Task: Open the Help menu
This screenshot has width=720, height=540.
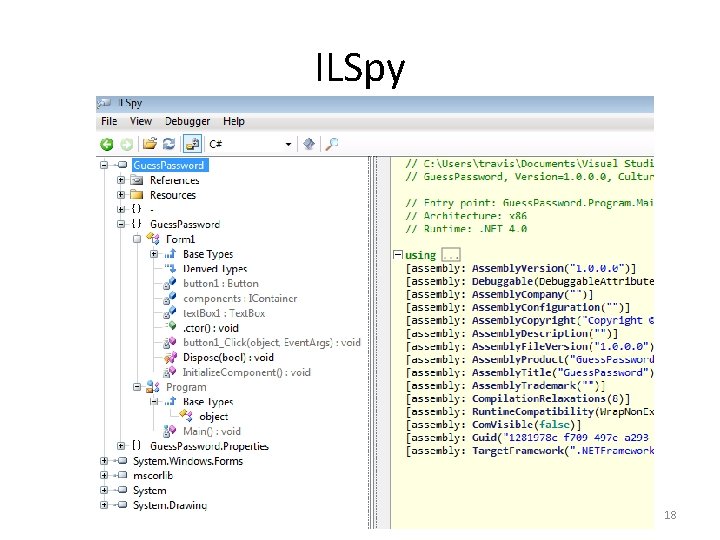Action: point(234,121)
